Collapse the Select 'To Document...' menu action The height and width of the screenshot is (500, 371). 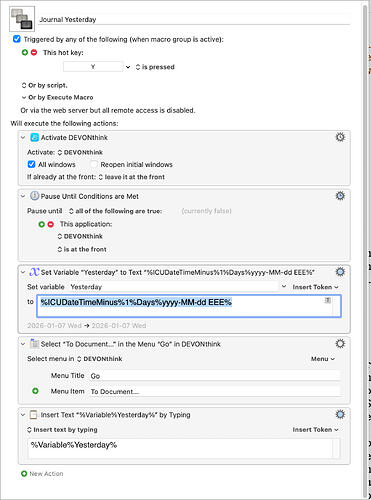coord(23,344)
